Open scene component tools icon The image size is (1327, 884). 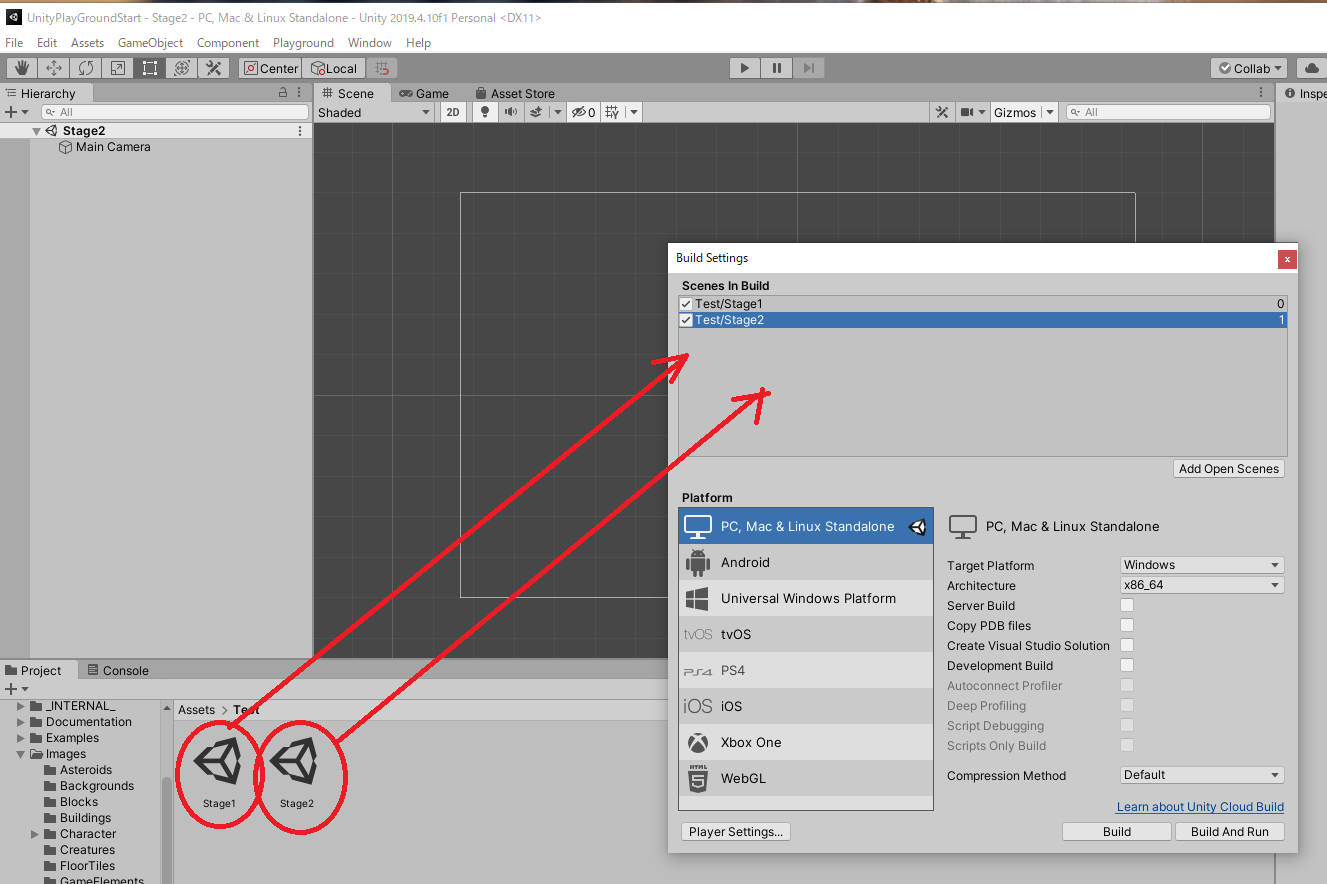click(942, 112)
